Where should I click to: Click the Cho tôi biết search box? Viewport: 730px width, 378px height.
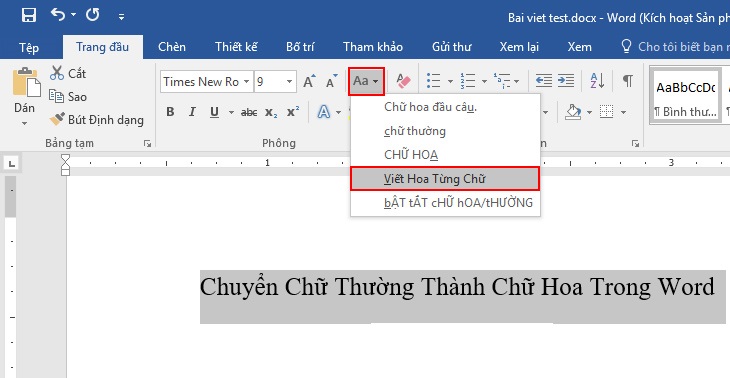point(675,47)
